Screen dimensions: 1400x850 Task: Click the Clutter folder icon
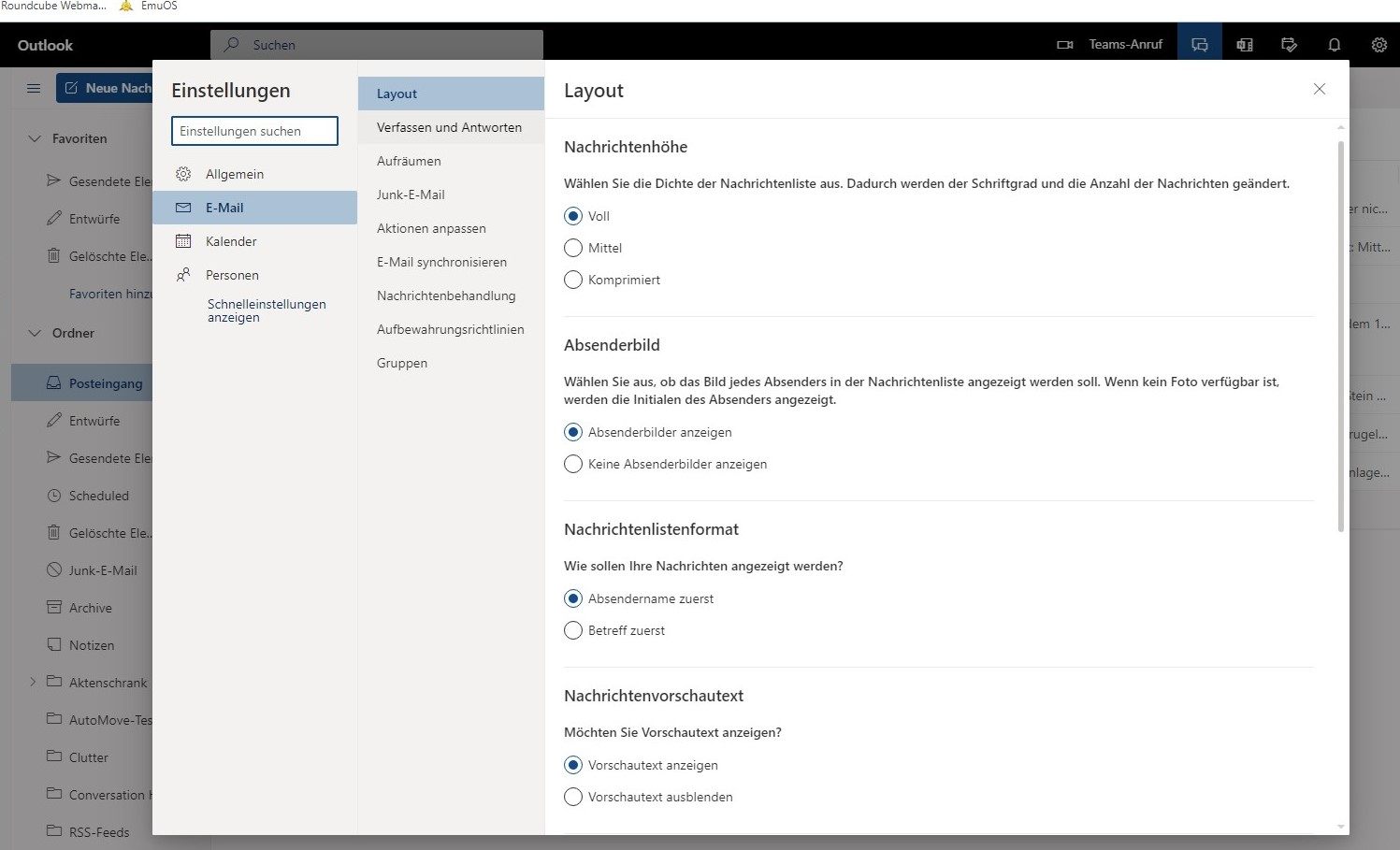[x=54, y=757]
